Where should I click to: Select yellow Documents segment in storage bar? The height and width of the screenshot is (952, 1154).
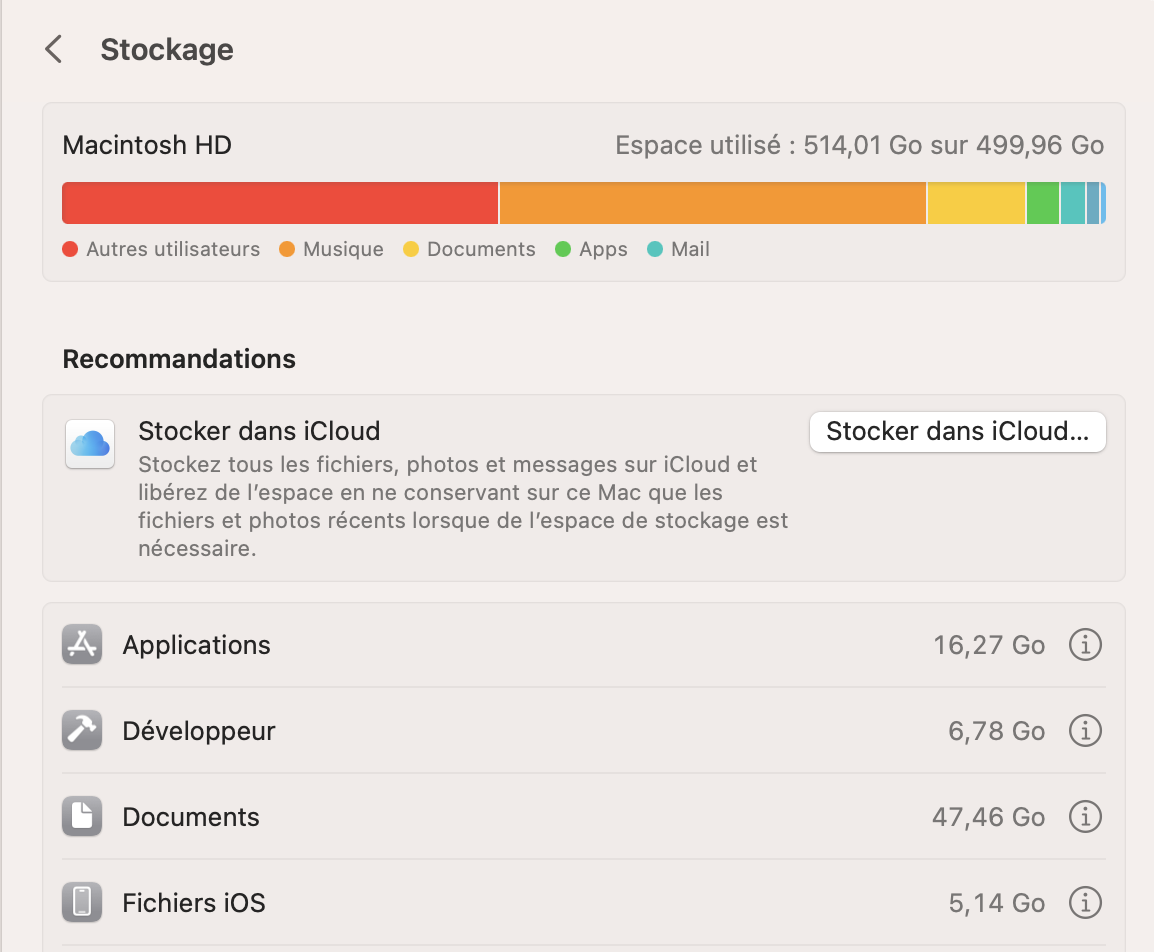976,203
